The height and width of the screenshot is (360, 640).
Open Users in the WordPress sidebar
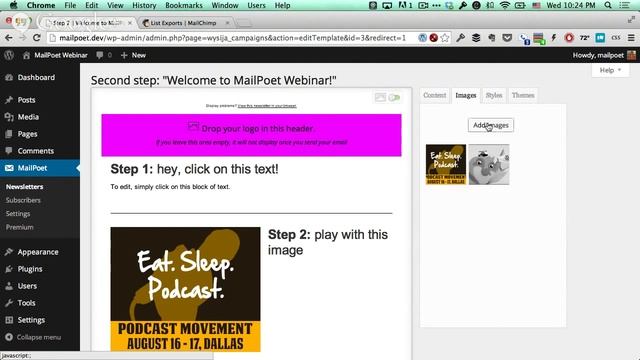(x=27, y=286)
